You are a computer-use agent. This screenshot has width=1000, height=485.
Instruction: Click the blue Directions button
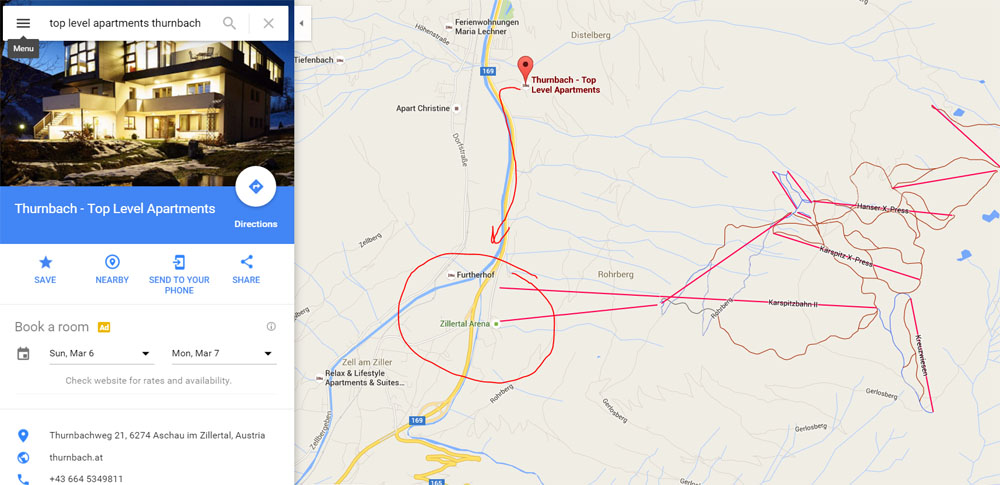[x=256, y=187]
